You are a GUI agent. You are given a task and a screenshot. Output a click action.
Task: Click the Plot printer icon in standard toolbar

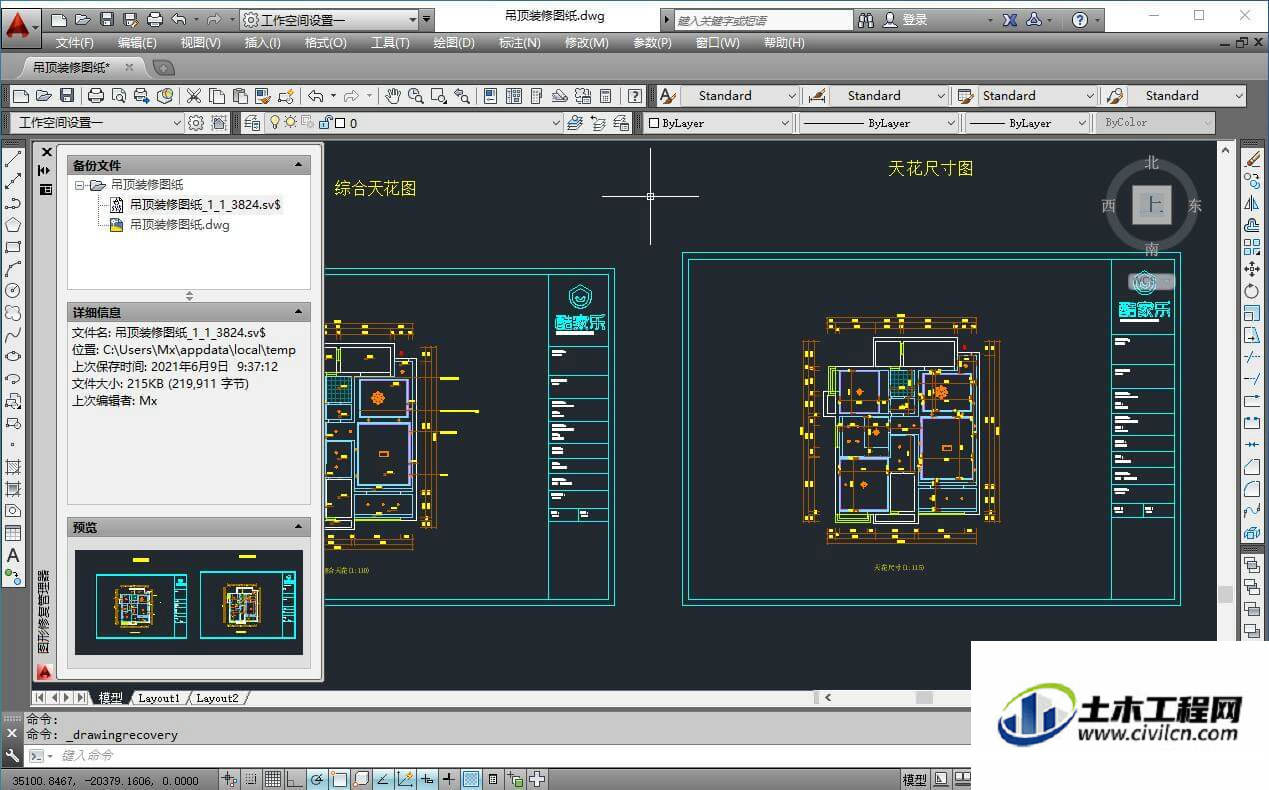[x=96, y=96]
